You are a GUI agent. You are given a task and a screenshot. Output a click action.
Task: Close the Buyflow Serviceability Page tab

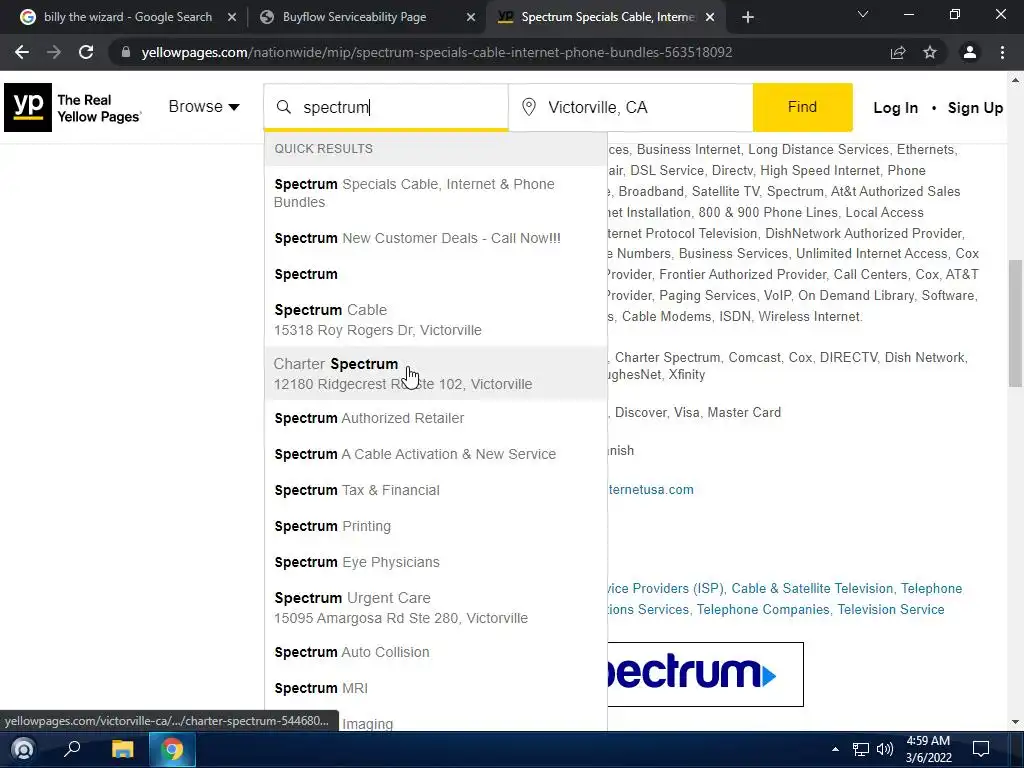[471, 18]
